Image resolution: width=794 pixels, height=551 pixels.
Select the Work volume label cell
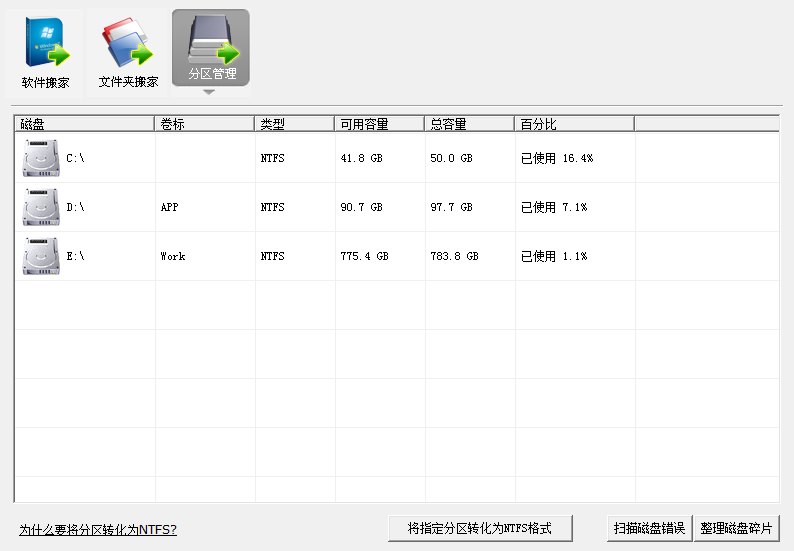[205, 256]
